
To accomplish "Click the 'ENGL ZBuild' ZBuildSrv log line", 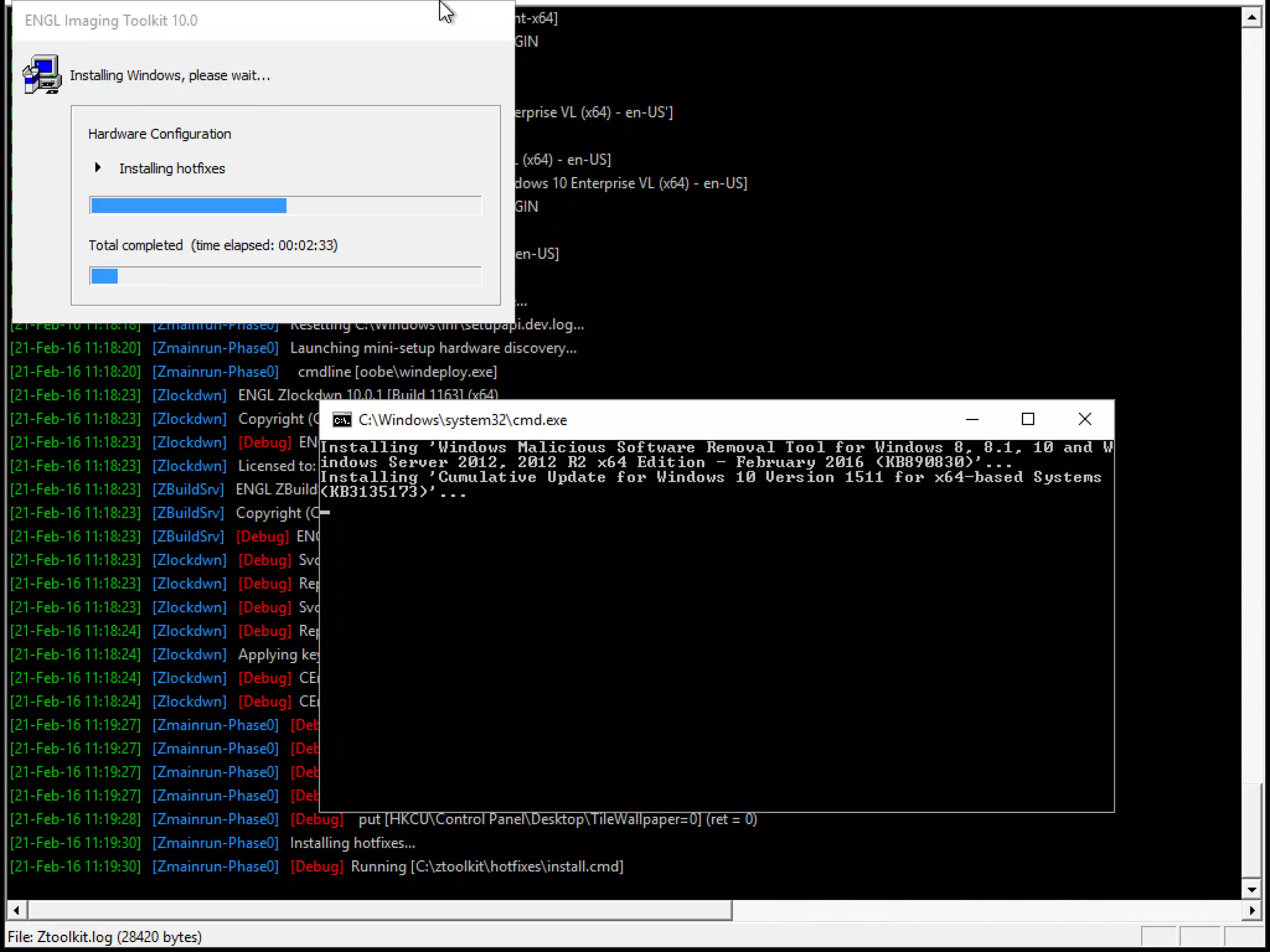I will click(x=277, y=490).
